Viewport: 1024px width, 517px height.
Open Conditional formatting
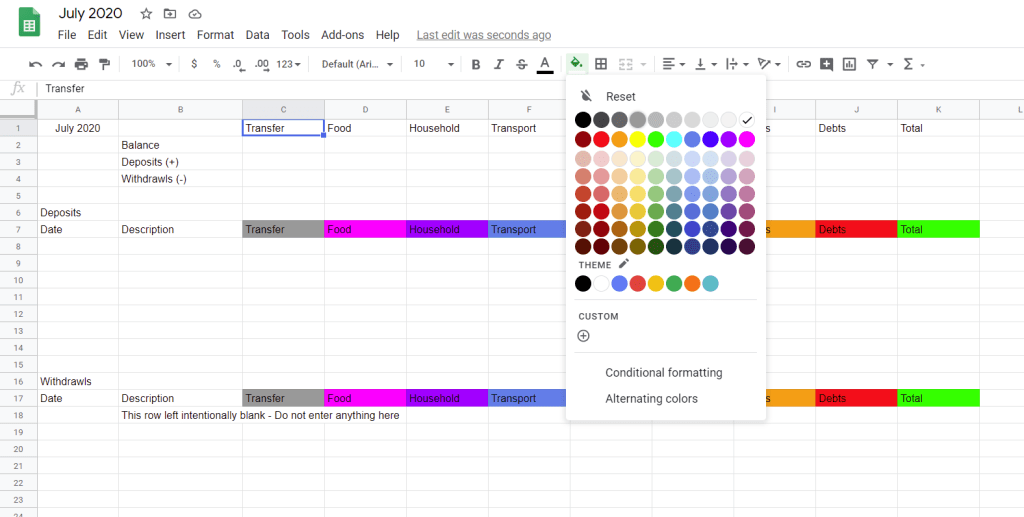point(663,373)
